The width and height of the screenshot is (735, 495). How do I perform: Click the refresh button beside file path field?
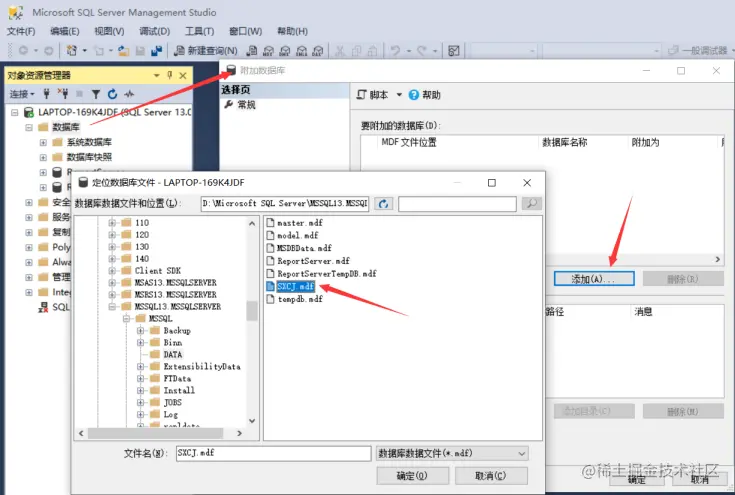tap(383, 203)
